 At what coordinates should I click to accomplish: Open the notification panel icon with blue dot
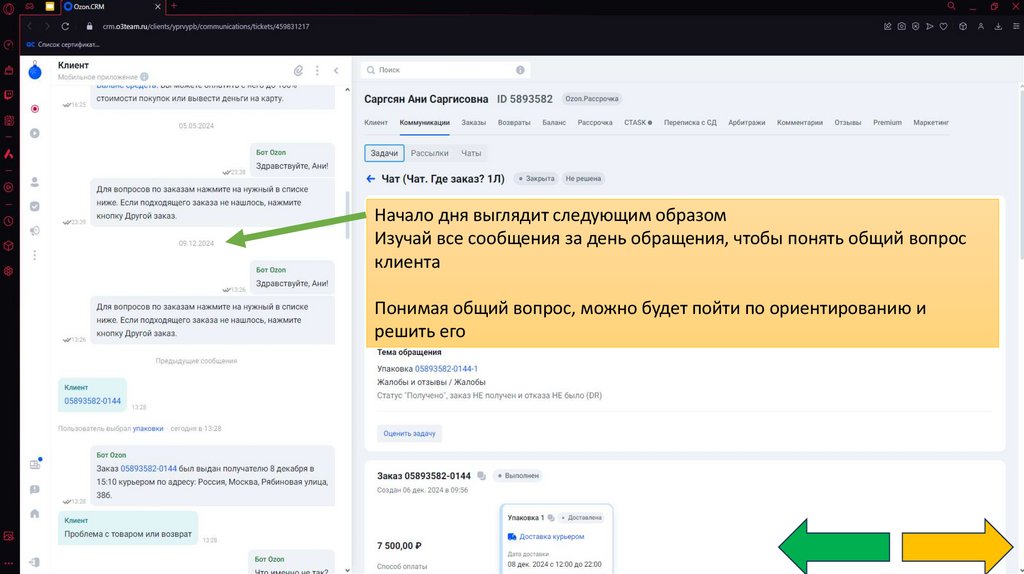(x=35, y=464)
